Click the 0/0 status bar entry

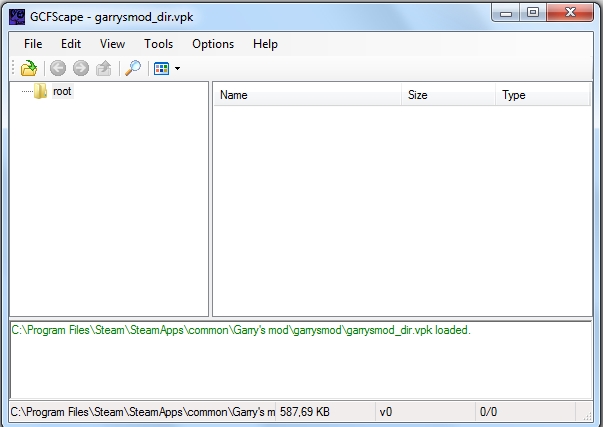tap(525, 412)
